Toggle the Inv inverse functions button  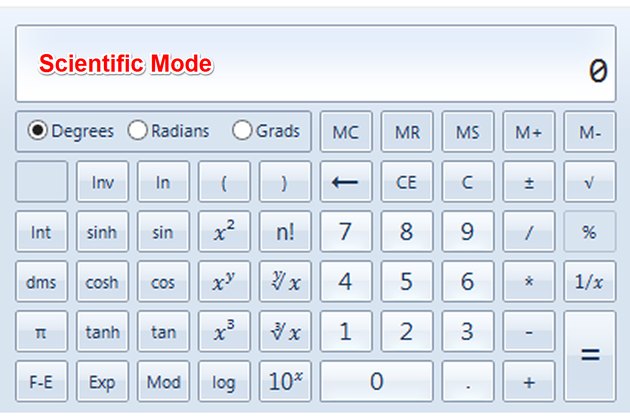[x=102, y=182]
